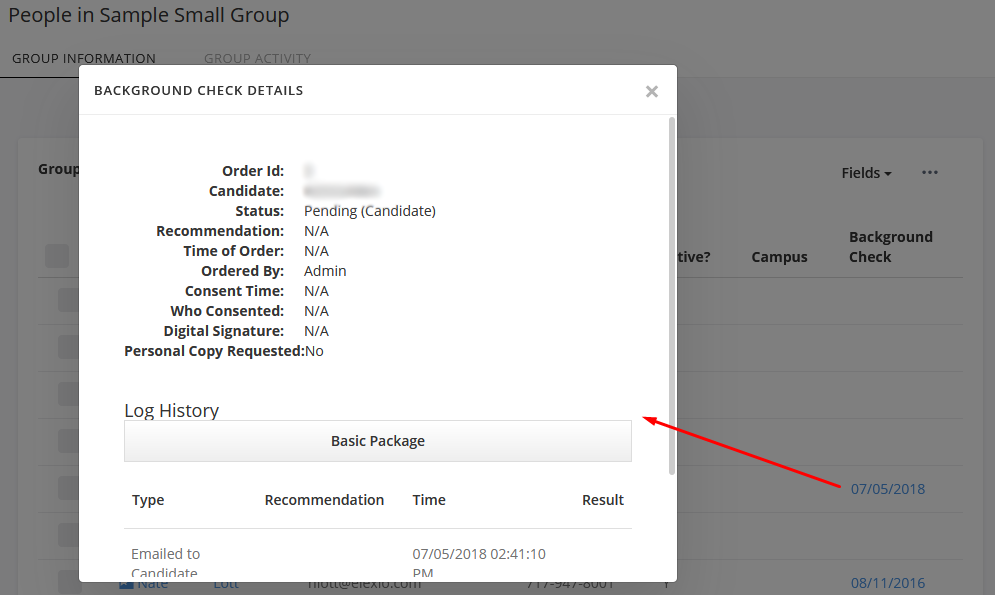
Task: Click the profile icon beside Nate
Action: pyautogui.click(x=126, y=585)
